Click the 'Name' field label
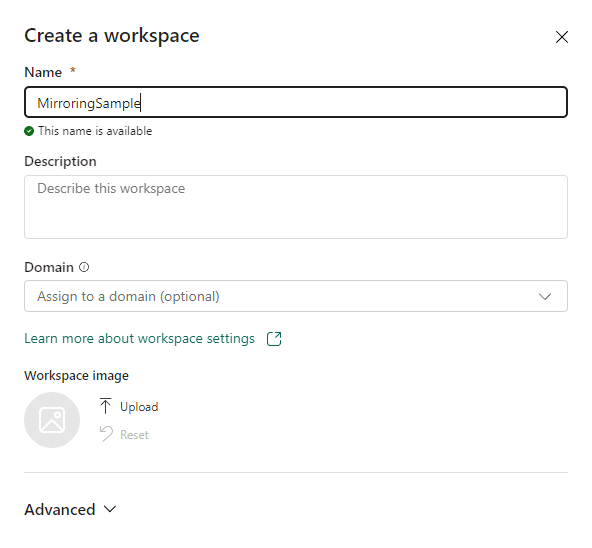Viewport: 592px width, 548px height. 43,72
